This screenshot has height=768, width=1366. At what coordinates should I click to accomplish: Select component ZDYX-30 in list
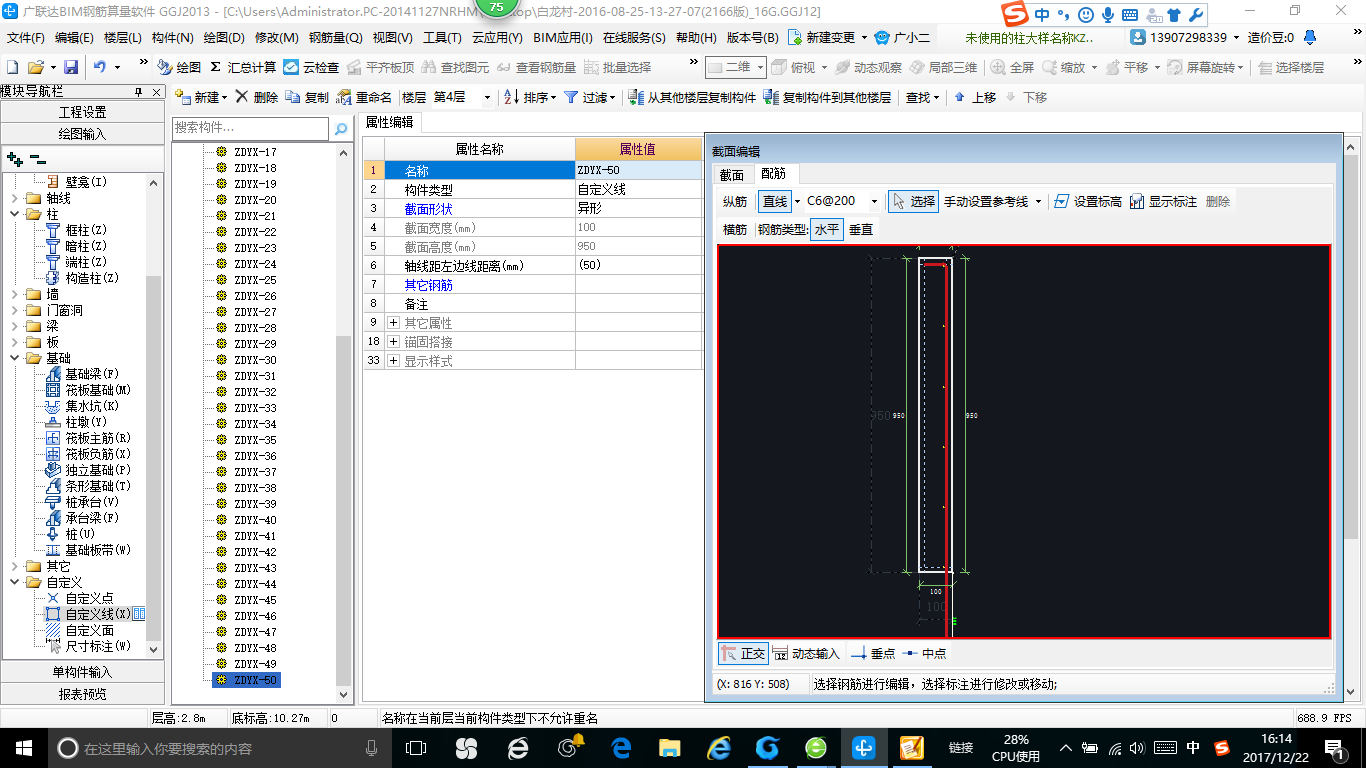(x=255, y=360)
